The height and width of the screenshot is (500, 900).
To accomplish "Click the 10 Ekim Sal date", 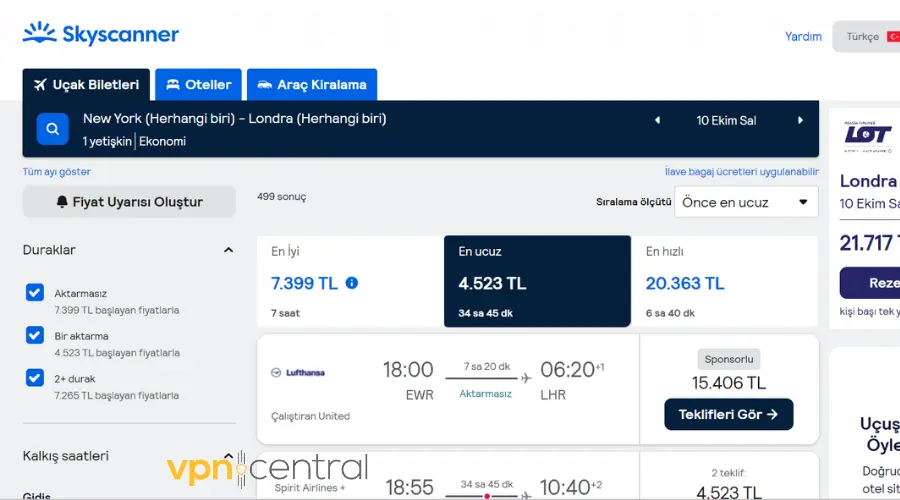I will (726, 121).
